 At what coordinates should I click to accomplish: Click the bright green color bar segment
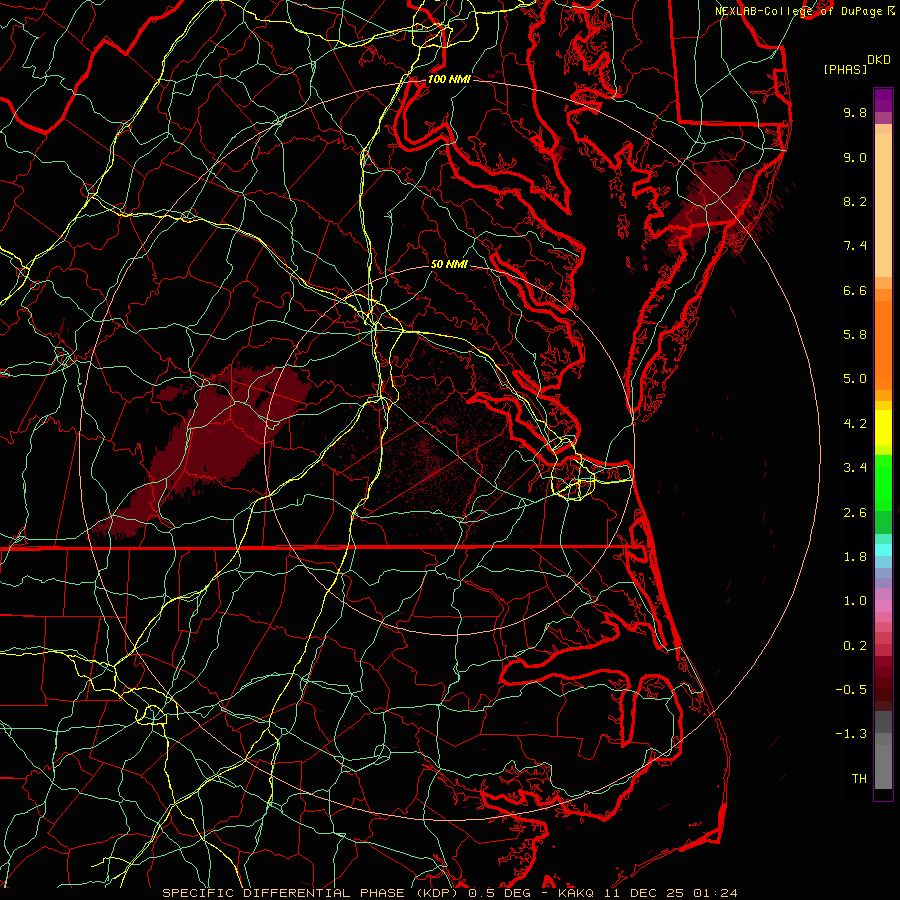883,482
